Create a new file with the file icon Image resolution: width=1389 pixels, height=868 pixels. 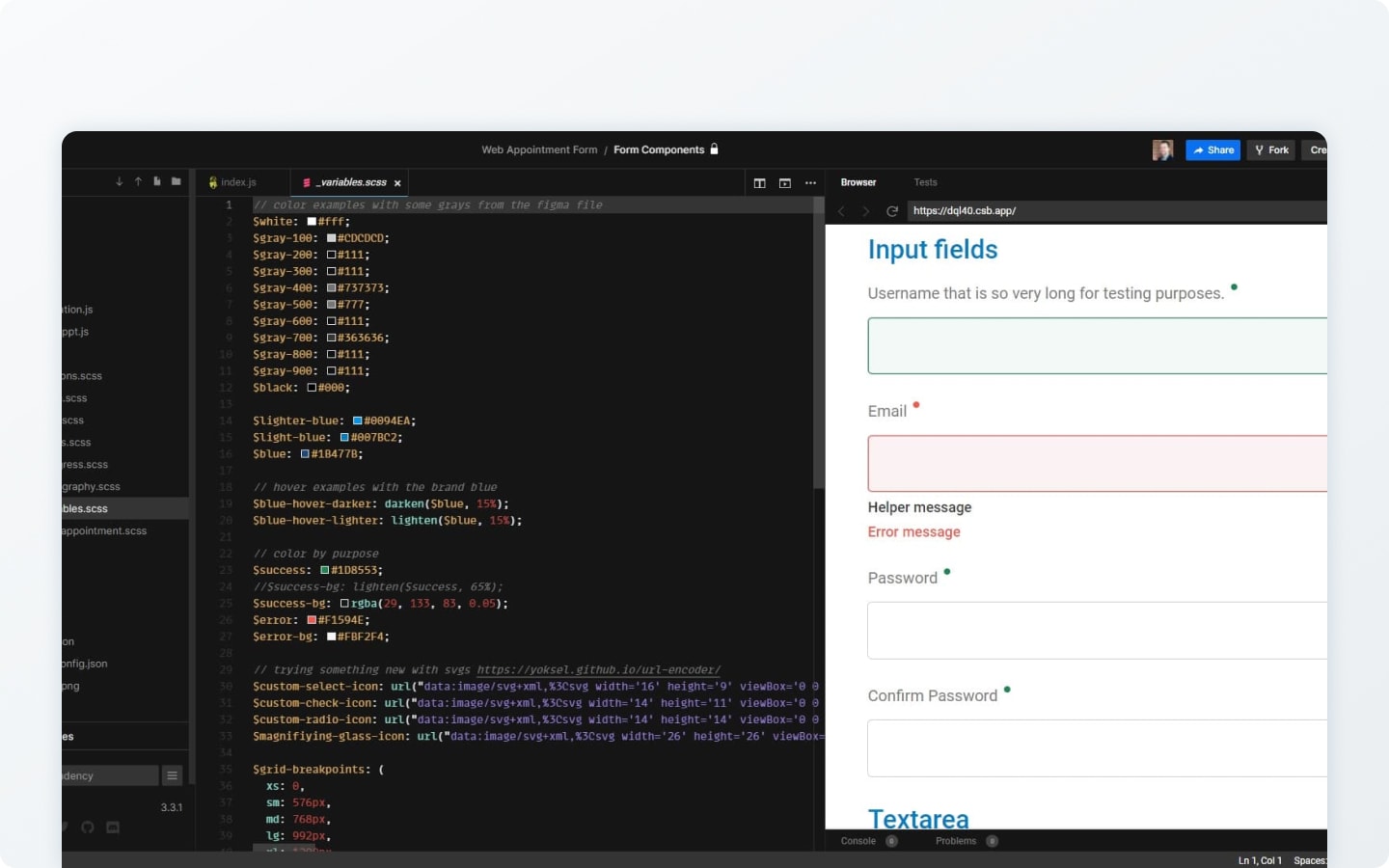pos(156,181)
